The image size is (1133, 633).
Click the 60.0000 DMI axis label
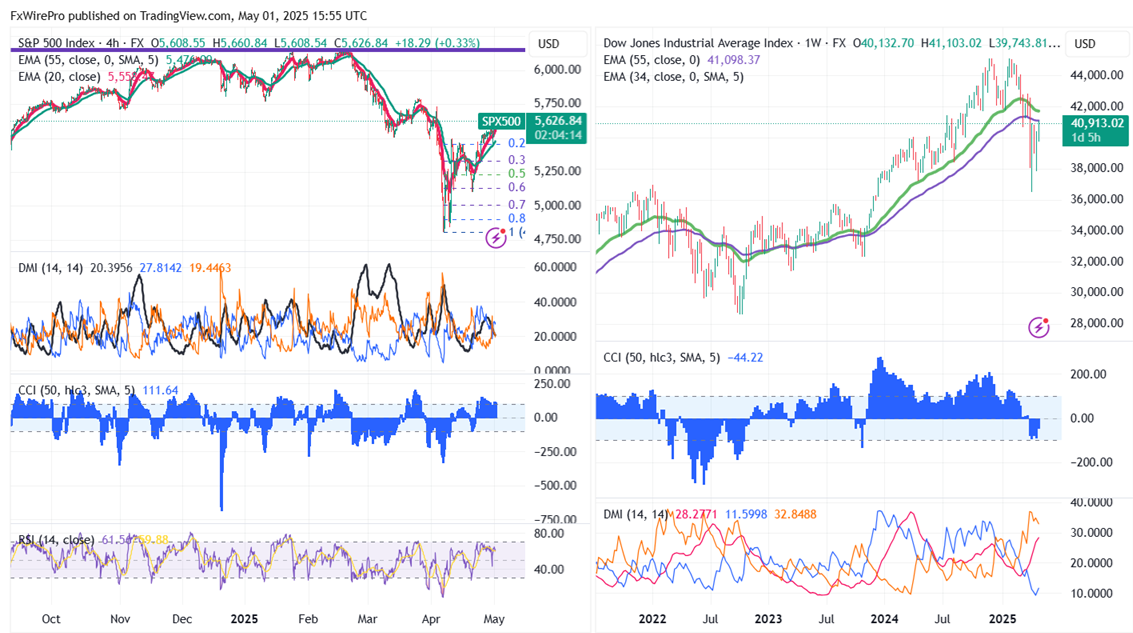[x=555, y=267]
